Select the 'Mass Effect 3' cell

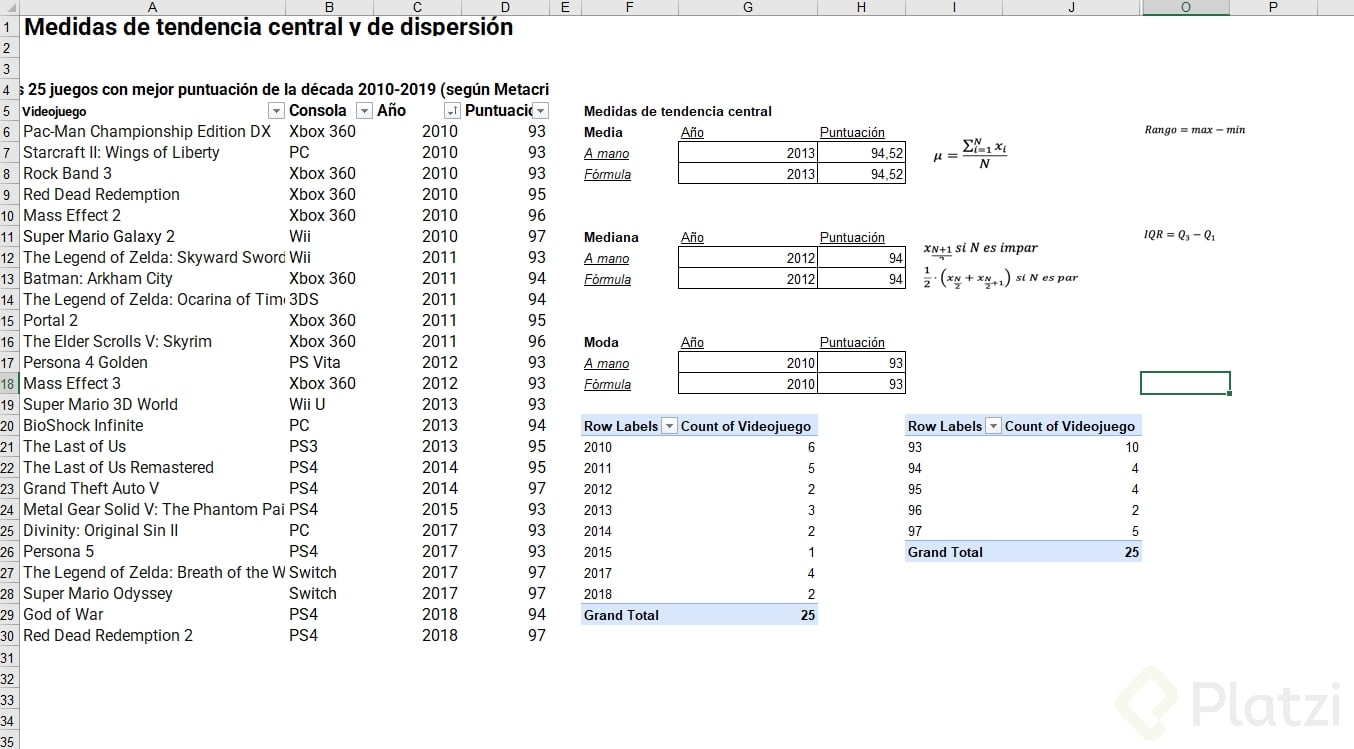click(151, 383)
